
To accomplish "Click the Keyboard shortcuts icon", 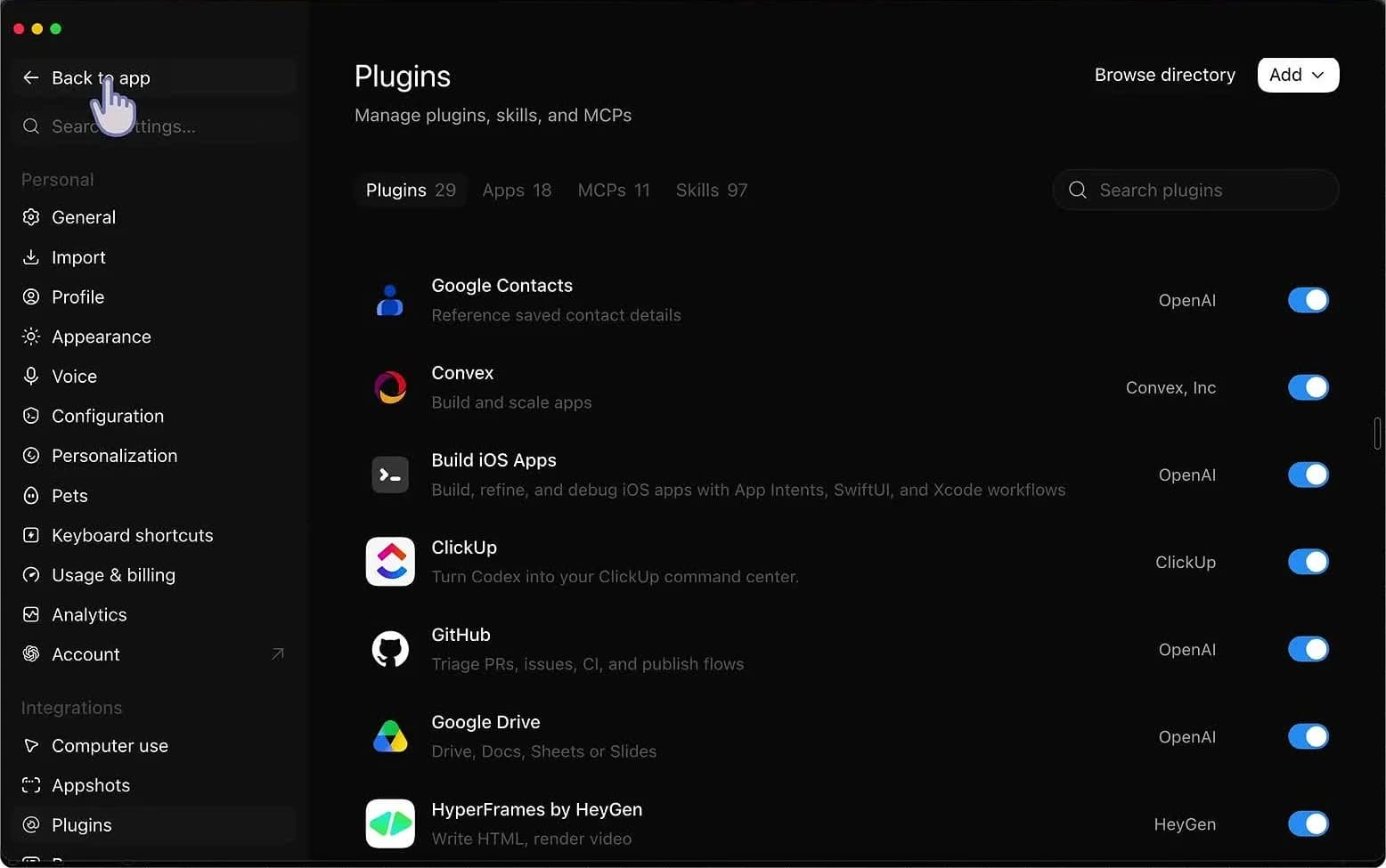I will [31, 535].
